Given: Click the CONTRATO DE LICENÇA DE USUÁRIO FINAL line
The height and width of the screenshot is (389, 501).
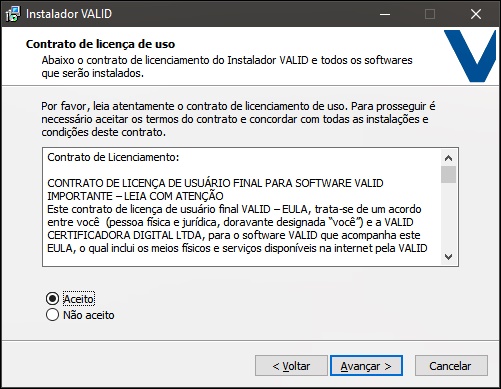Looking at the screenshot, I should pos(215,183).
